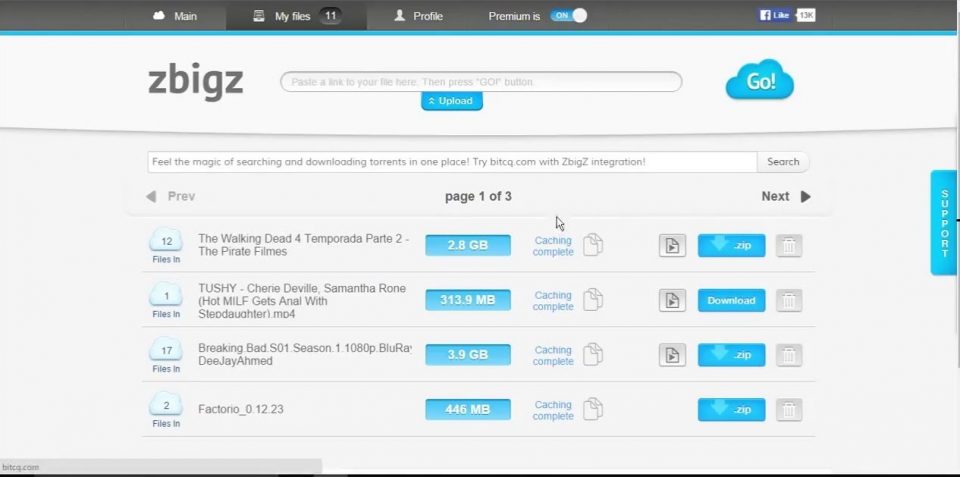
Task: Download Factorio_0.12.23 as zip
Action: pos(731,410)
